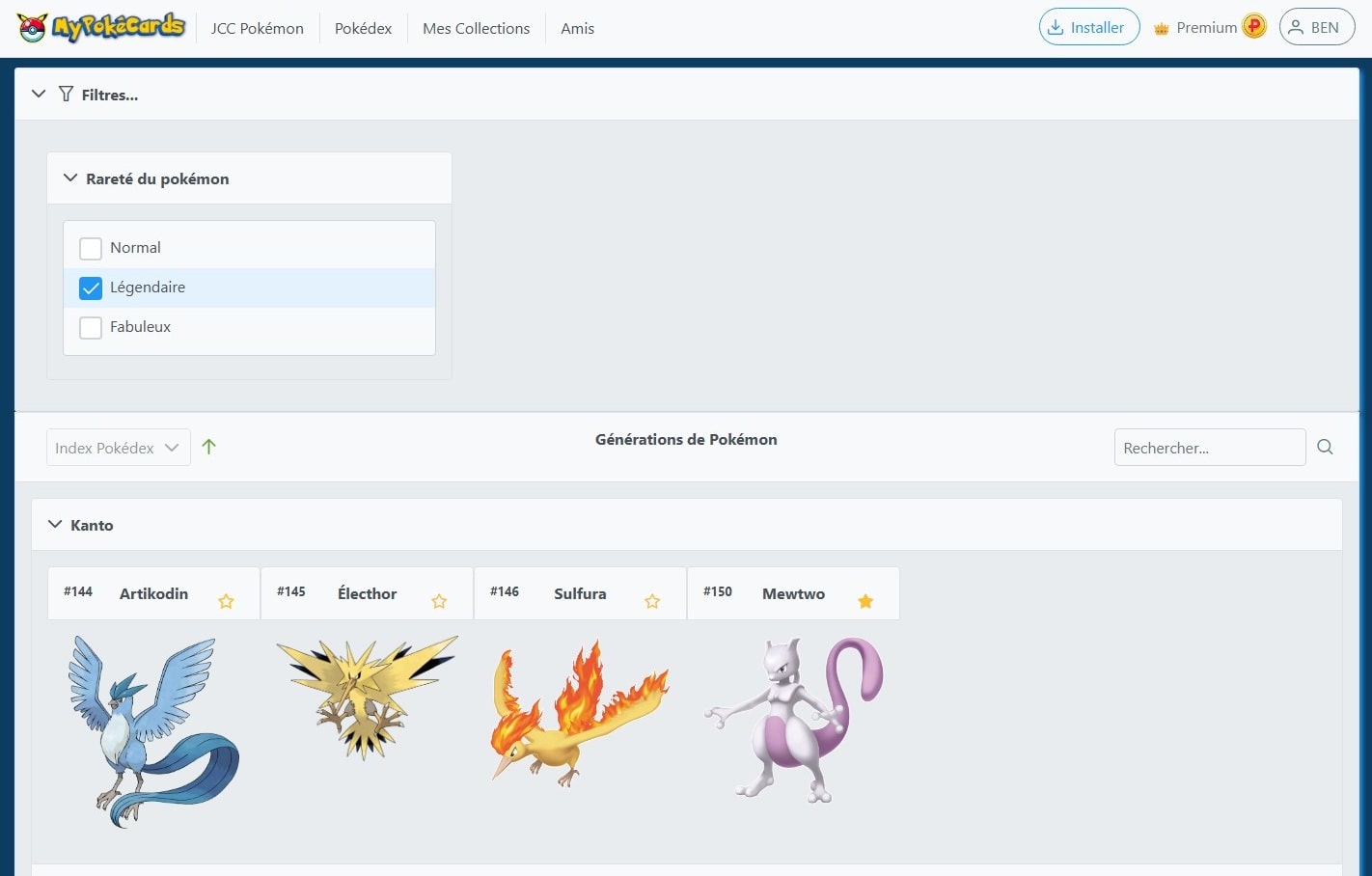
Task: Enable the Normal rarity checkbox
Action: 90,248
